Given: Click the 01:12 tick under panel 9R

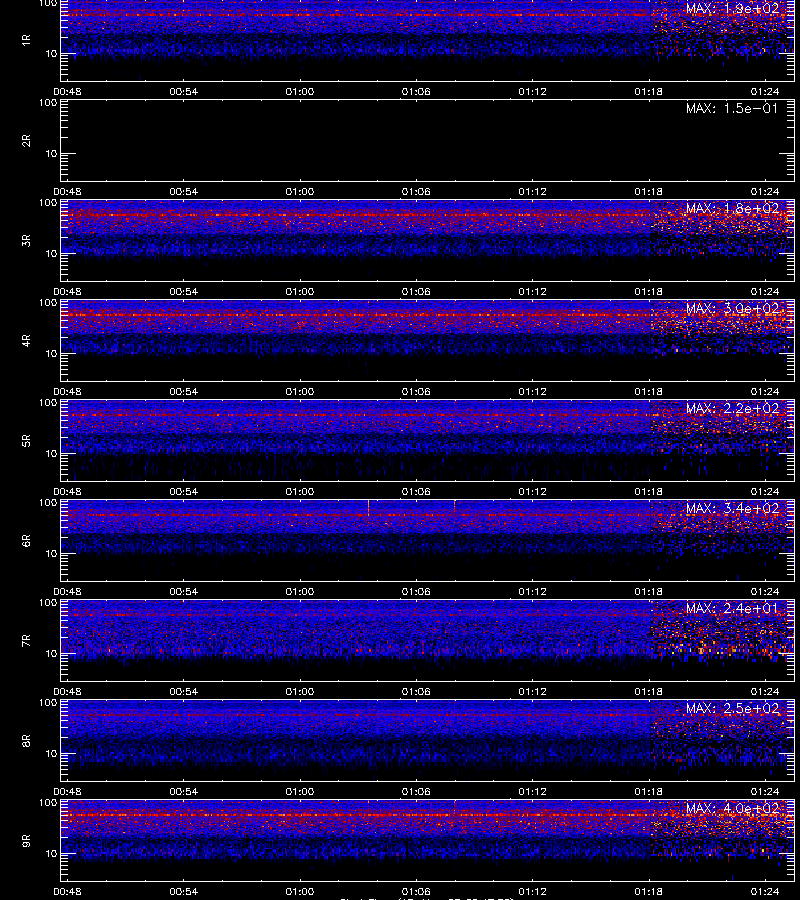Looking at the screenshot, I should click(533, 891).
